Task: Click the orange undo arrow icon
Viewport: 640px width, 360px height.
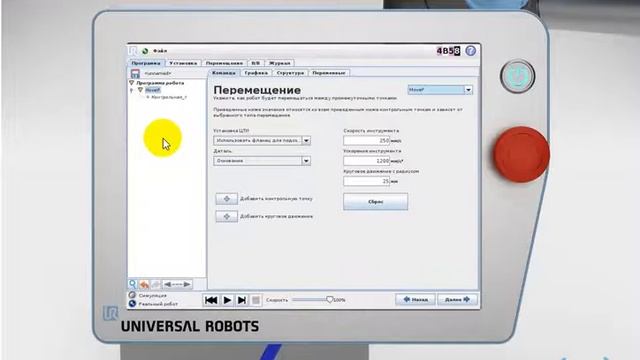Action: [x=144, y=284]
